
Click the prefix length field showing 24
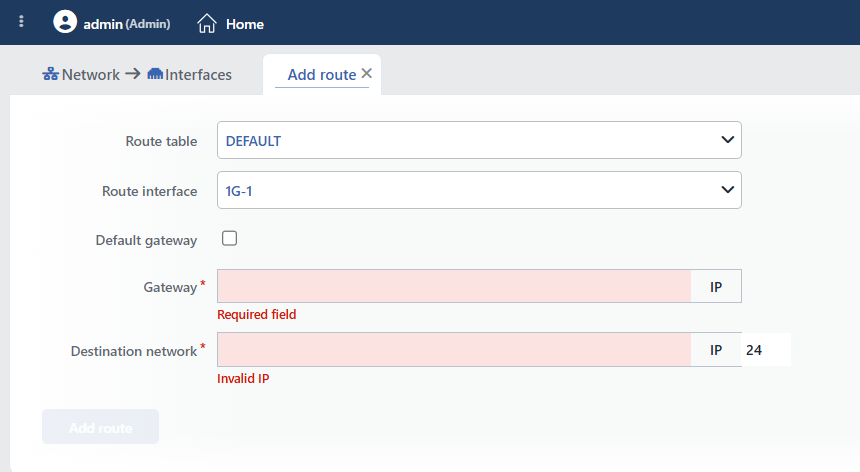(x=766, y=350)
